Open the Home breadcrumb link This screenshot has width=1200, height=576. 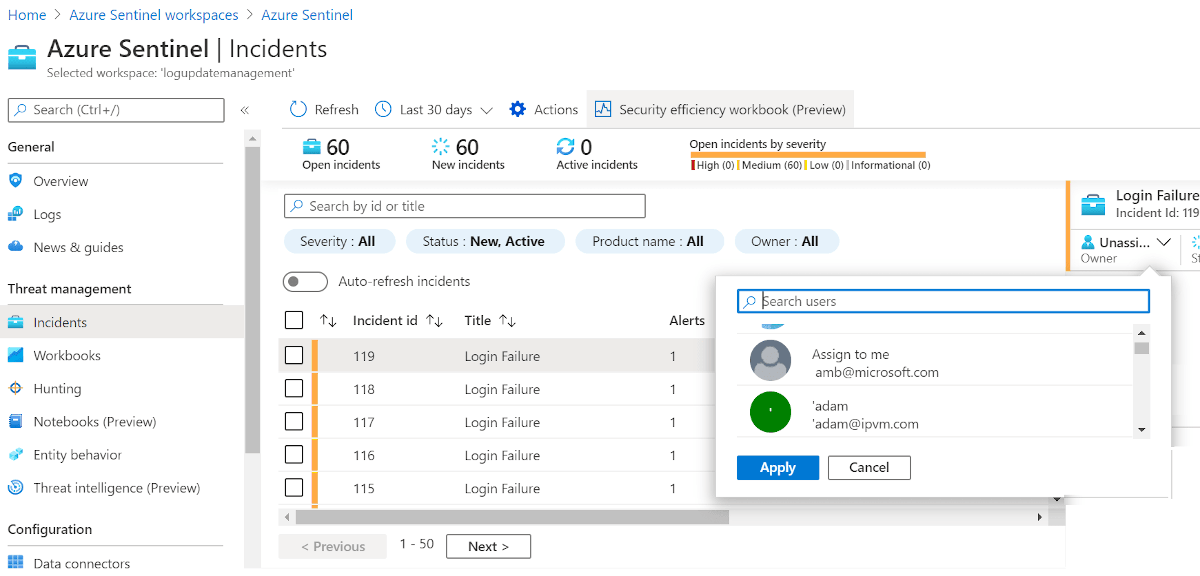27,14
